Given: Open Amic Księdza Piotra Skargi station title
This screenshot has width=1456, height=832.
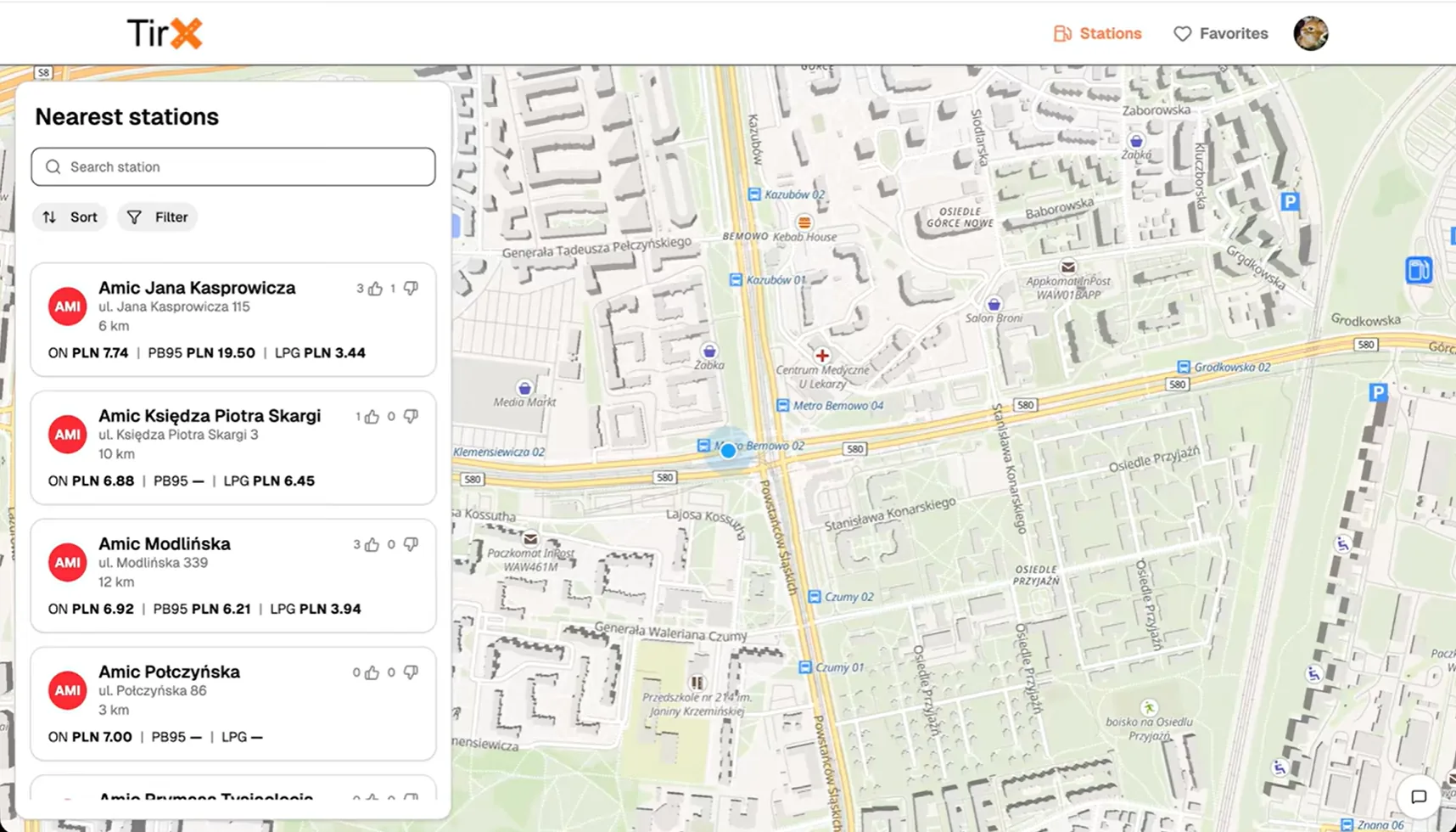Looking at the screenshot, I should point(210,416).
